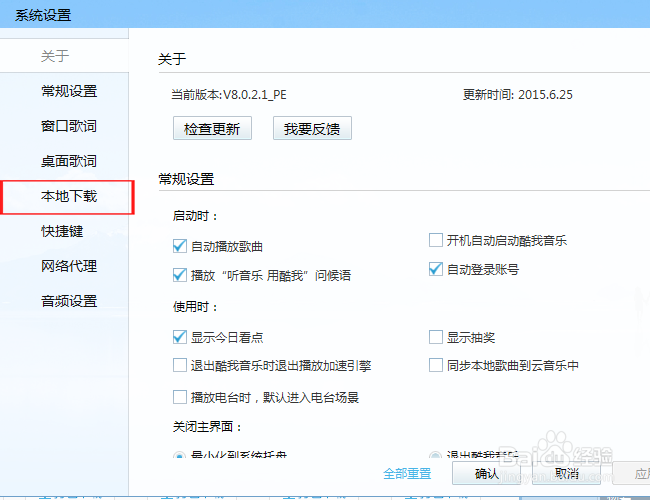Click the 我要反馈 button
The width and height of the screenshot is (650, 500).
tap(312, 129)
